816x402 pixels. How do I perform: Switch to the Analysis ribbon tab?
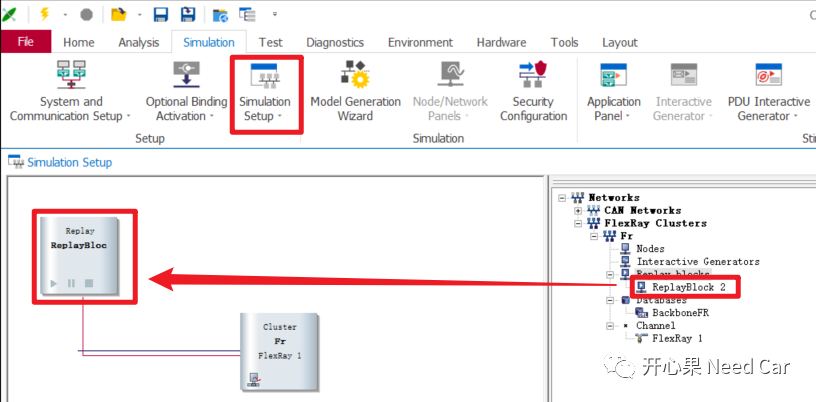coord(138,42)
